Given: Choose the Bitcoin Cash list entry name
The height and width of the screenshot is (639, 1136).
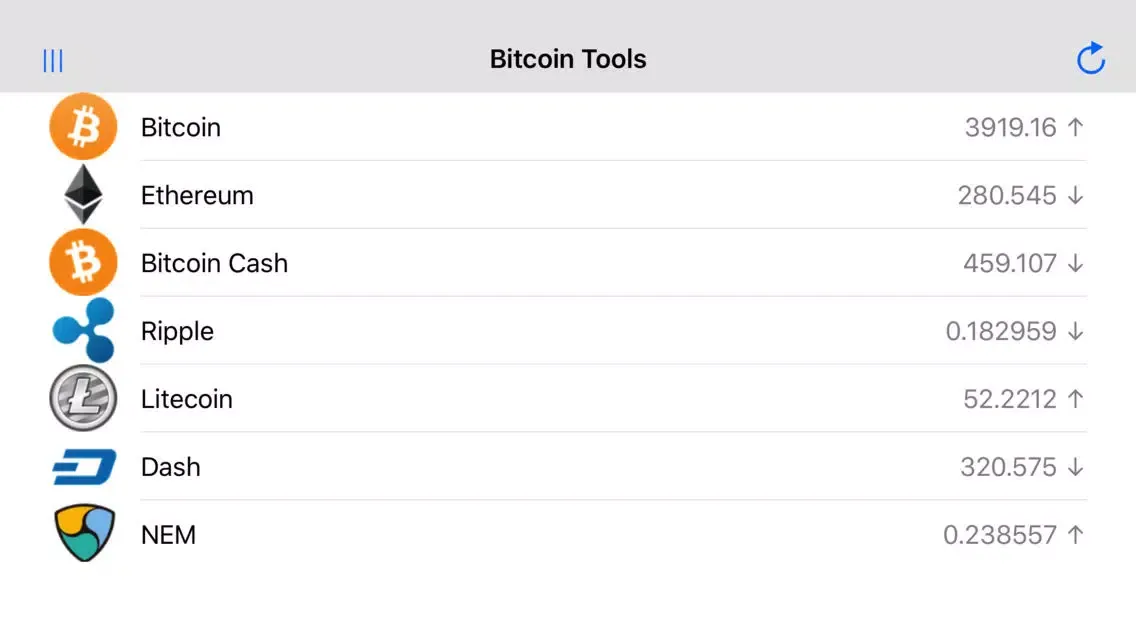Looking at the screenshot, I should tap(214, 263).
